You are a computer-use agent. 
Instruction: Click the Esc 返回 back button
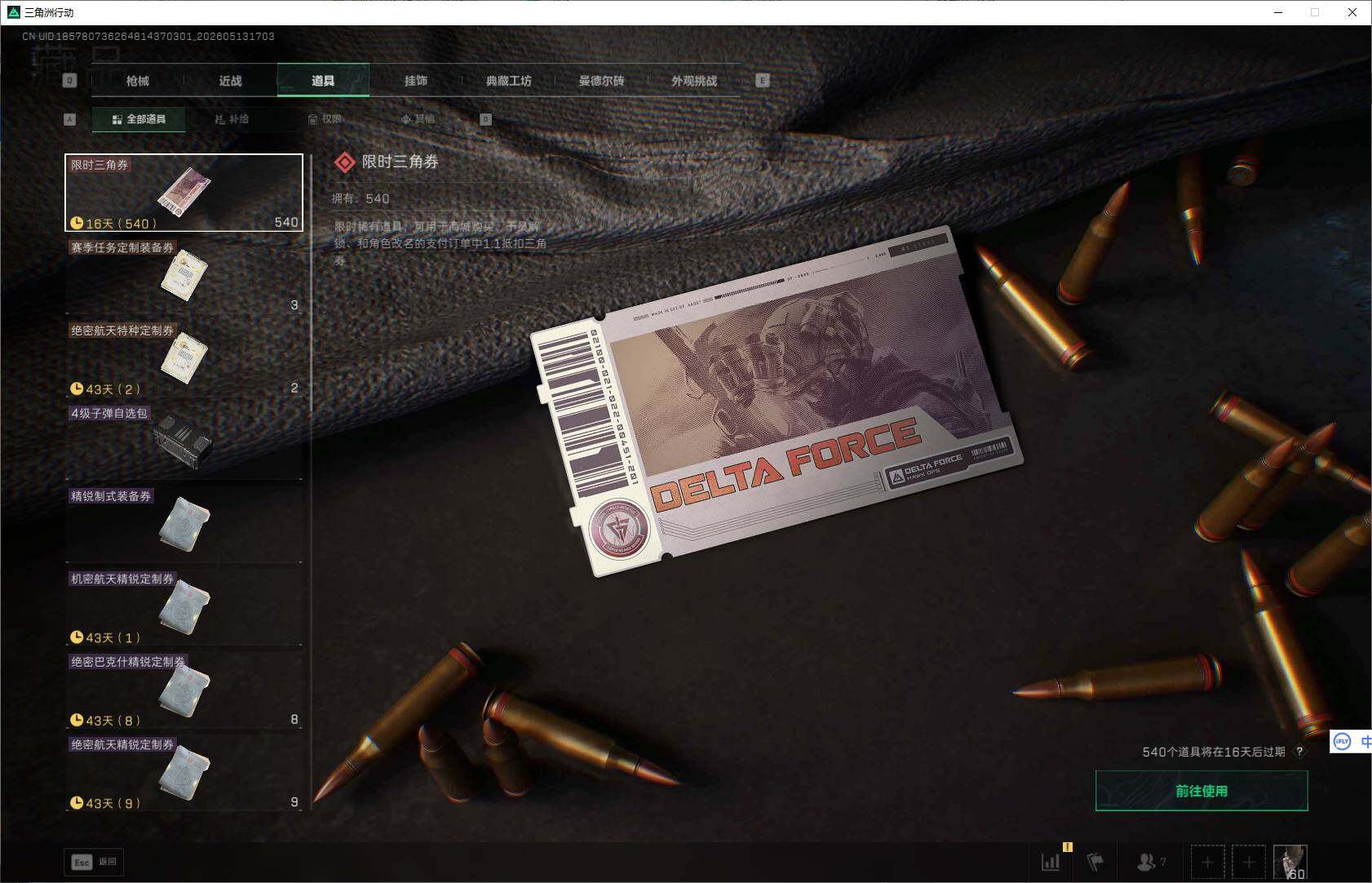coord(95,862)
